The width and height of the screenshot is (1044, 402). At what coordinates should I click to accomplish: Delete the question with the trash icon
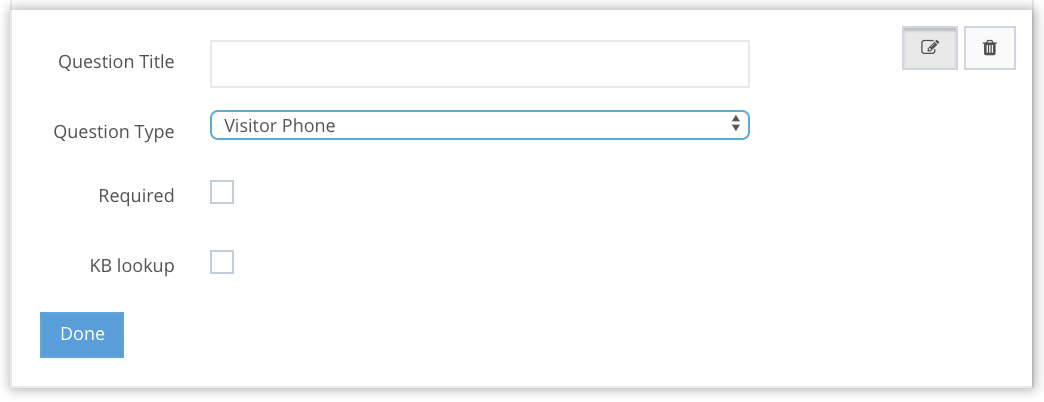click(x=990, y=48)
